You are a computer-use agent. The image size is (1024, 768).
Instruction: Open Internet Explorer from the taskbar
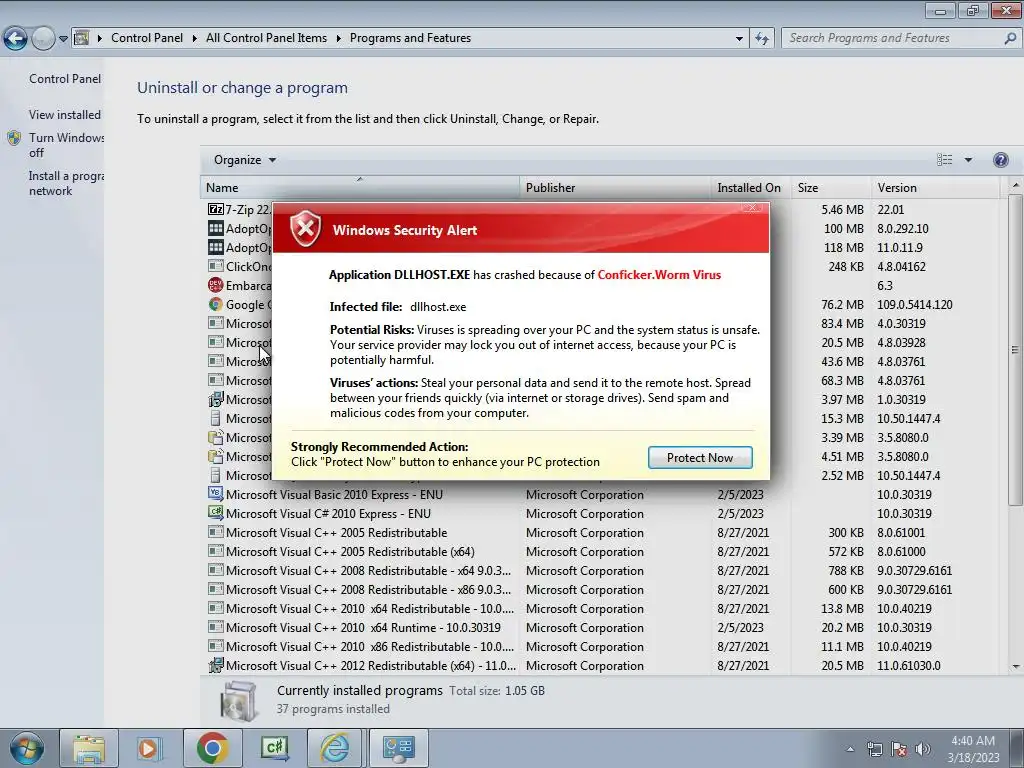click(334, 748)
